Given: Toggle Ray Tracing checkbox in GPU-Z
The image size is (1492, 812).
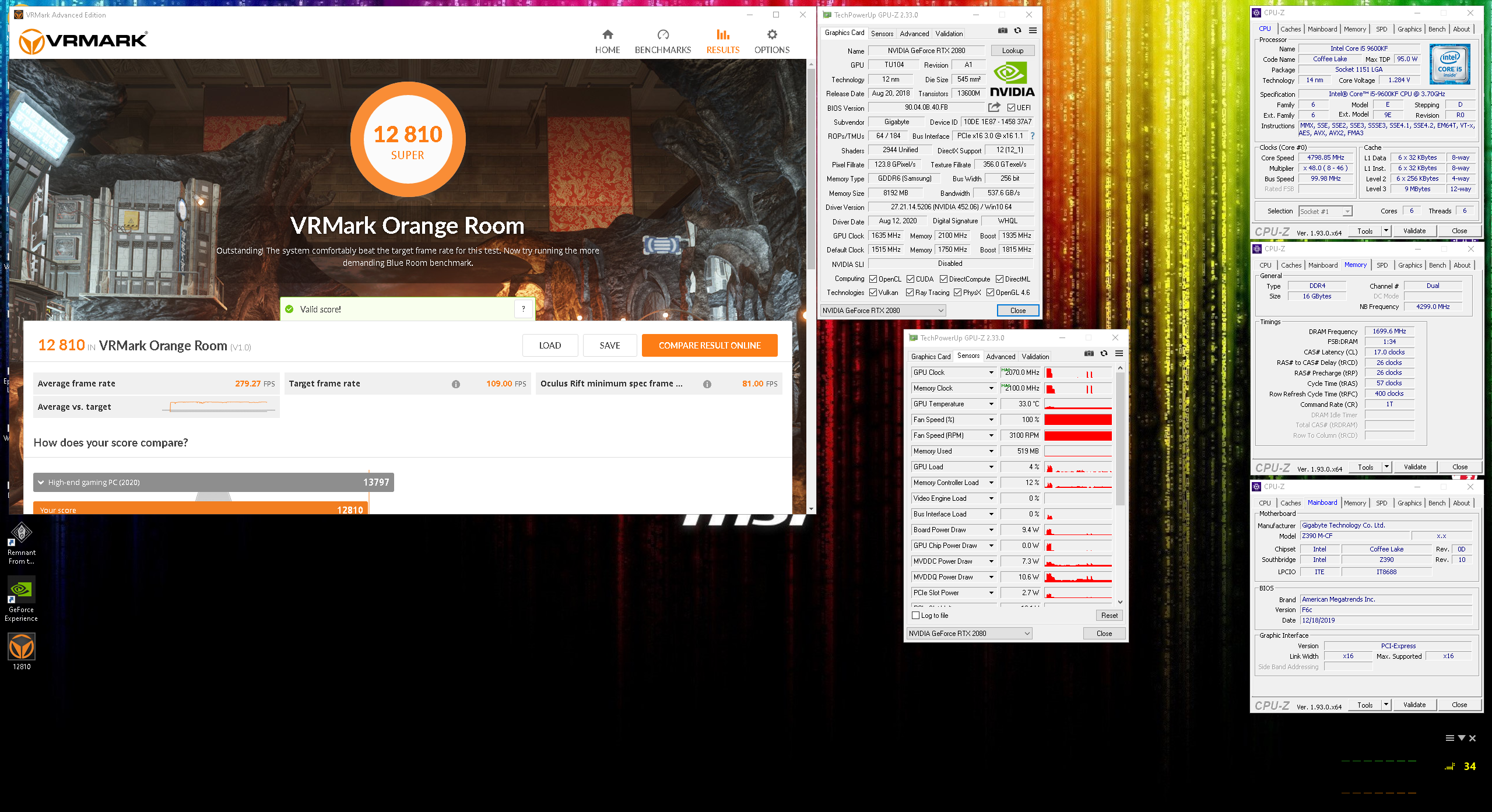Looking at the screenshot, I should pyautogui.click(x=910, y=293).
